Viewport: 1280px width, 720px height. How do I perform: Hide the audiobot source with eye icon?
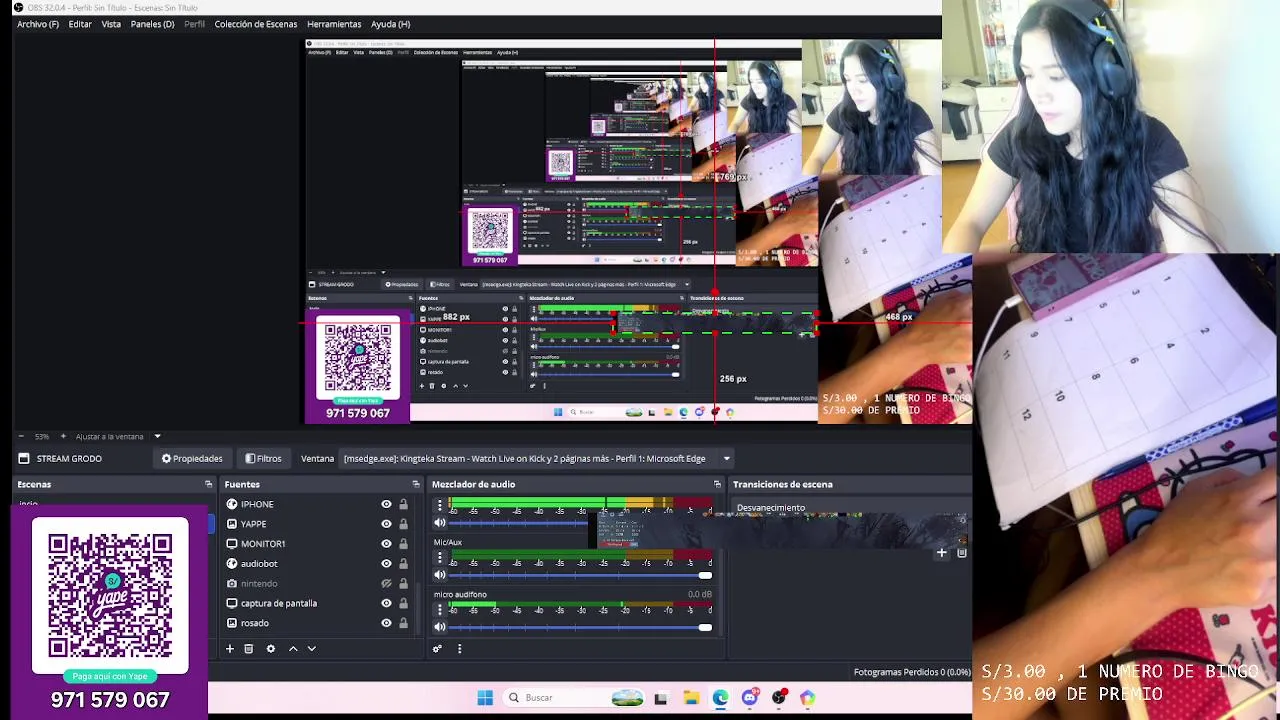click(x=386, y=564)
